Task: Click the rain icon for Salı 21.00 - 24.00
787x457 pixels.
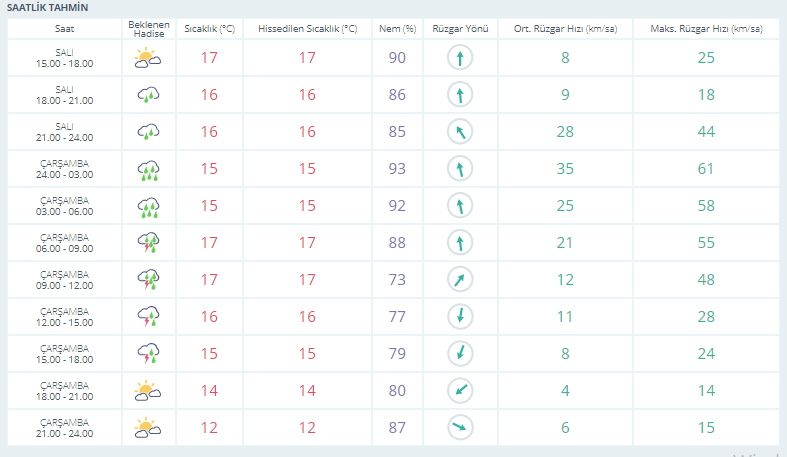Action: click(x=149, y=132)
